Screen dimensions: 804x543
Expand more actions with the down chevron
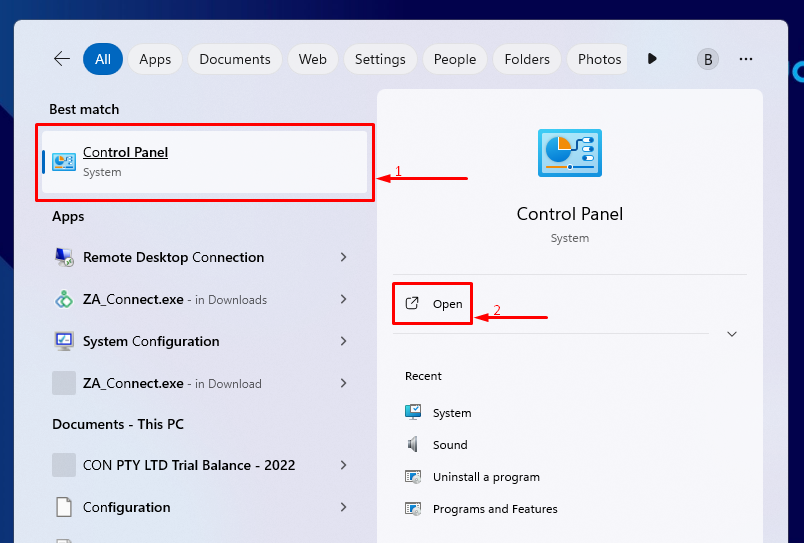point(732,334)
